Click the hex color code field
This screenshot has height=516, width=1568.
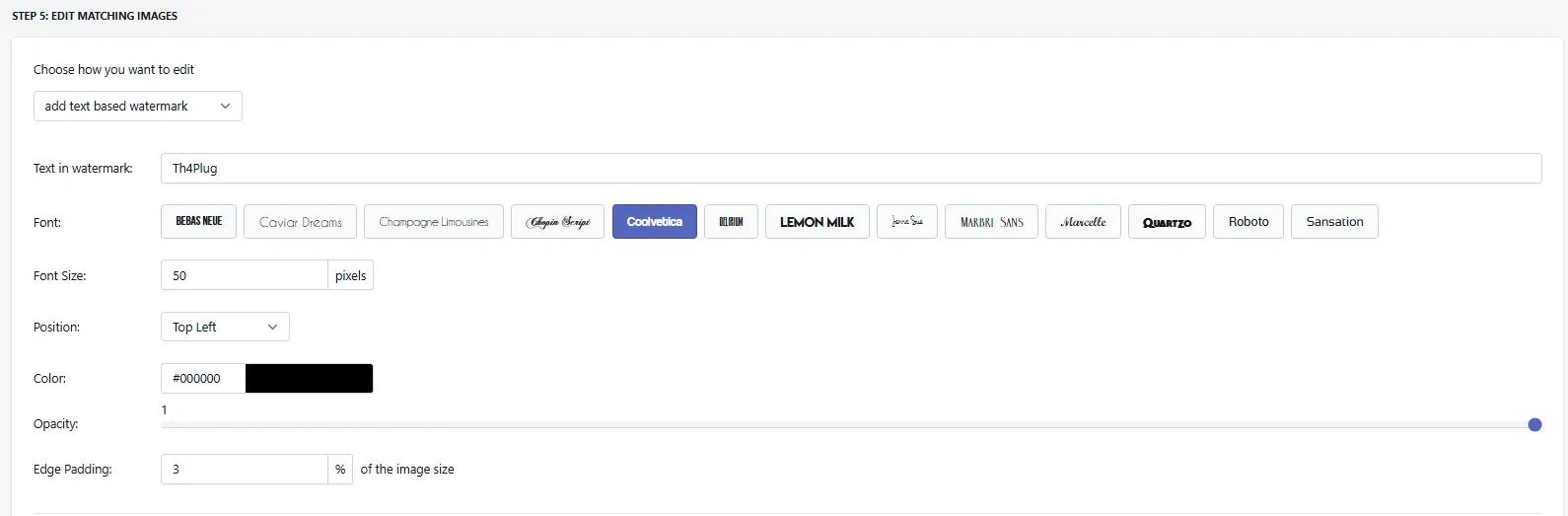coord(203,378)
